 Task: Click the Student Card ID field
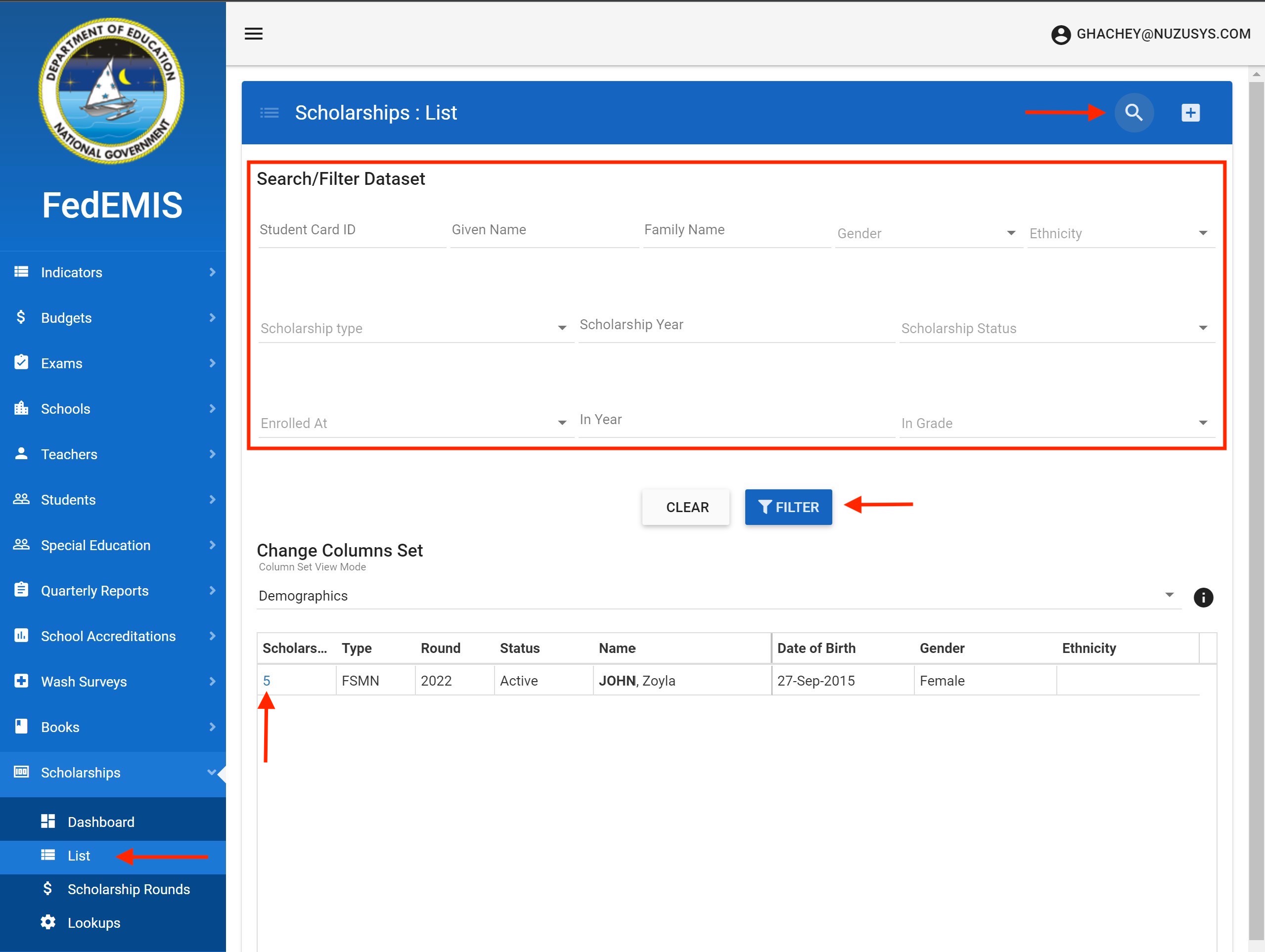click(x=351, y=230)
